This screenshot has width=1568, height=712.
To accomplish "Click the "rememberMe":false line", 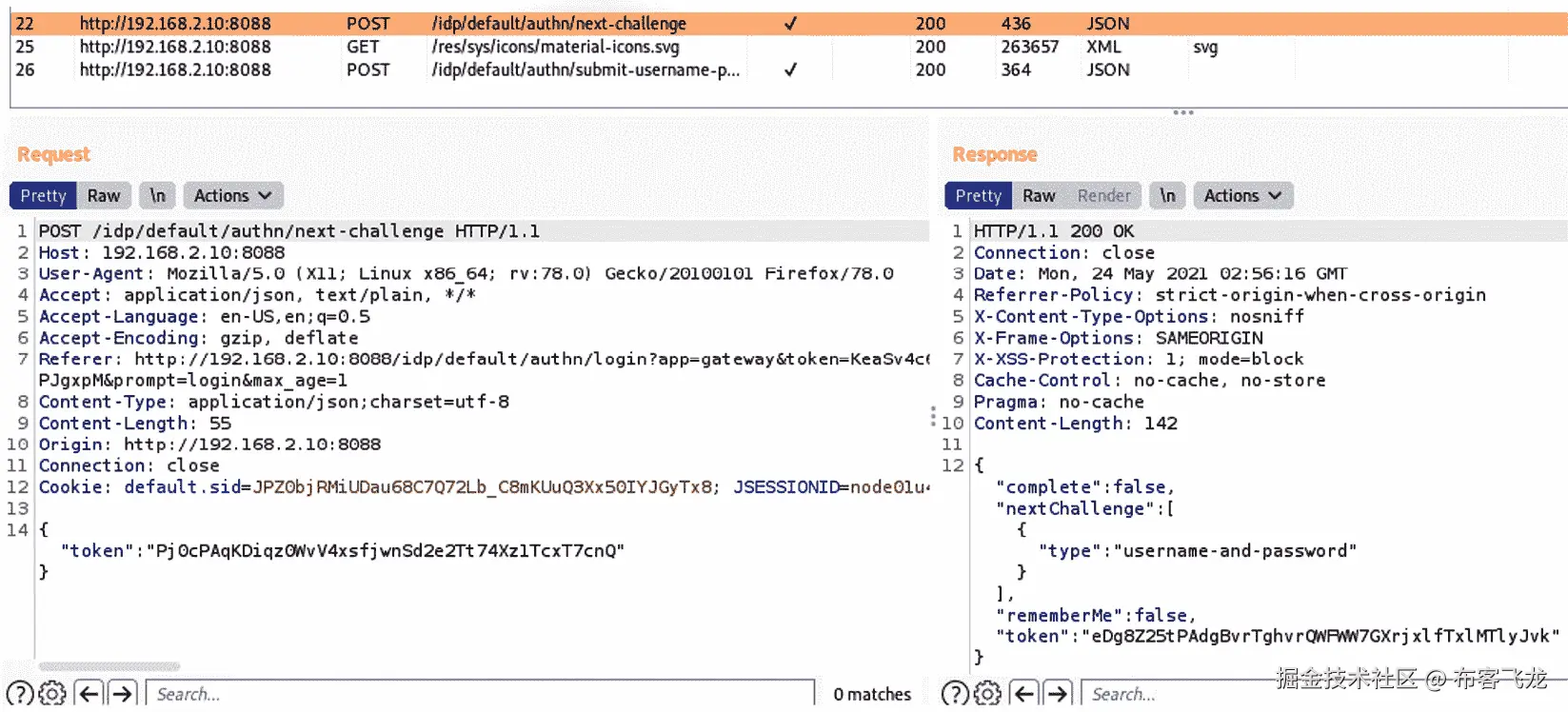I will tap(1096, 616).
